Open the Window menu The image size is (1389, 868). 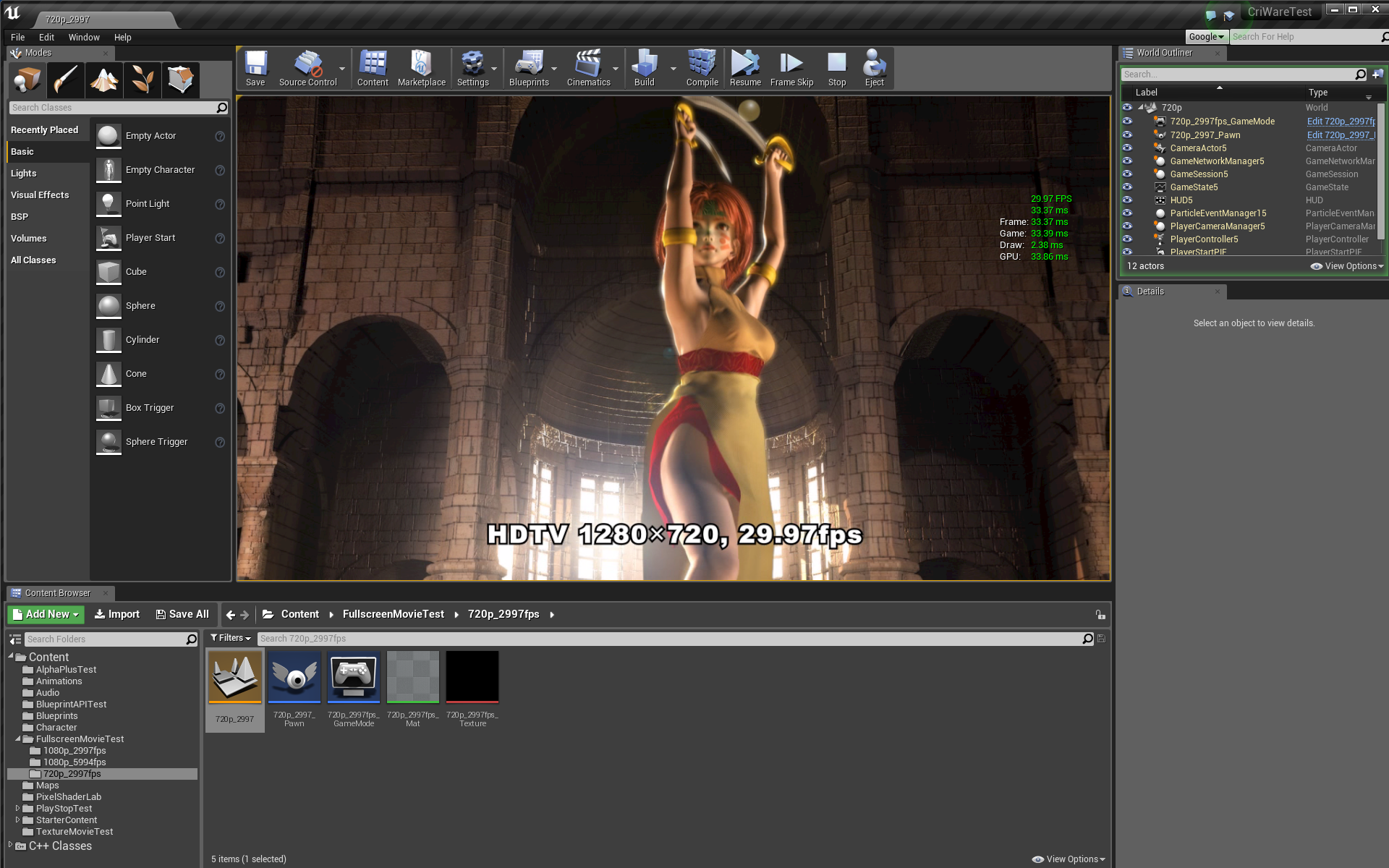point(84,37)
